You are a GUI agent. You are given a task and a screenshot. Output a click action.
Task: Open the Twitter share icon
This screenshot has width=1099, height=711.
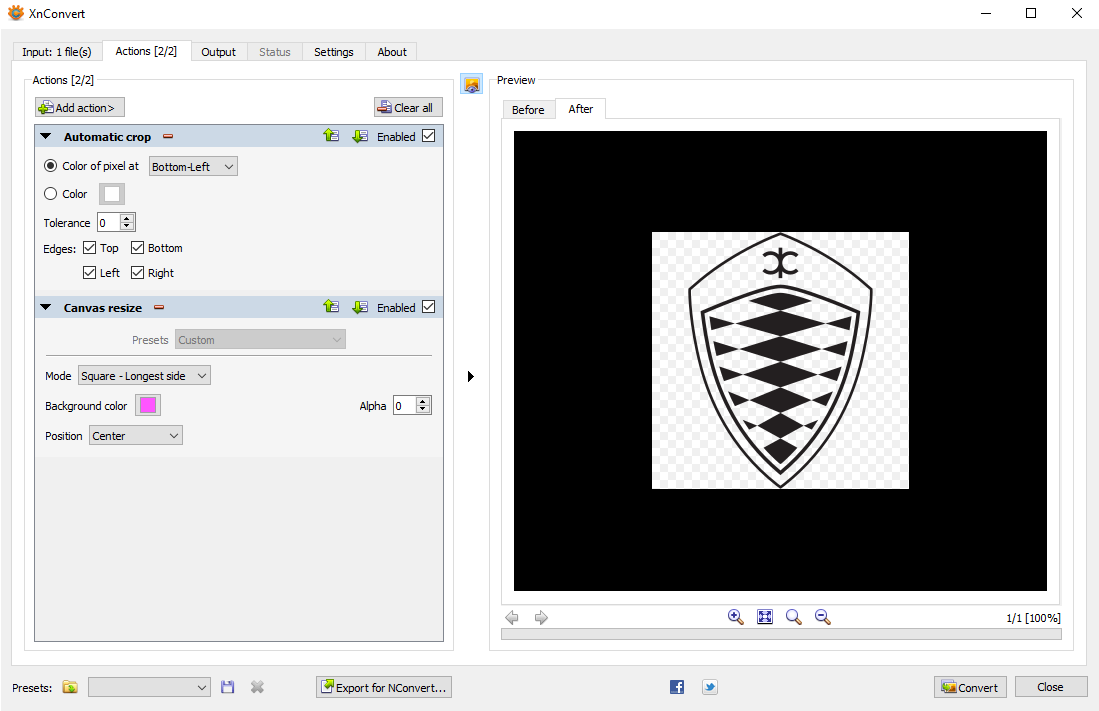tap(709, 687)
